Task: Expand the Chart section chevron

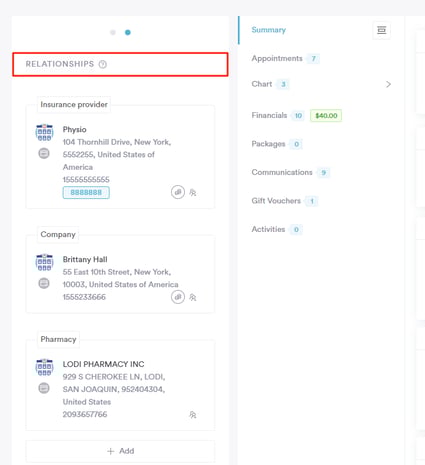Action: [388, 84]
